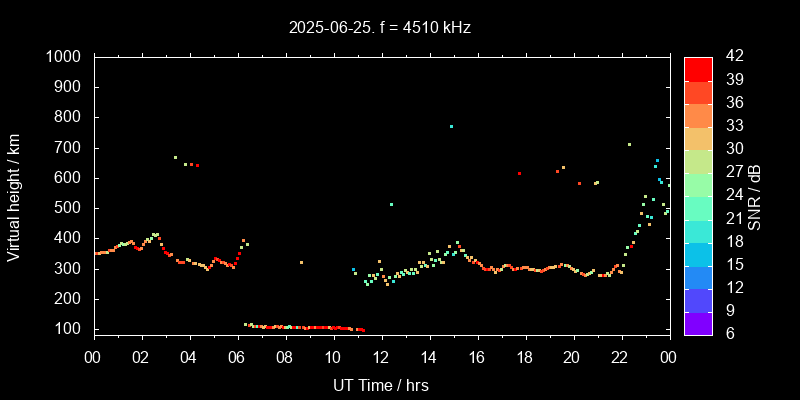Click the red 39–42 dB colorbar segment
Screen dimensions: 800x400
[698, 69]
